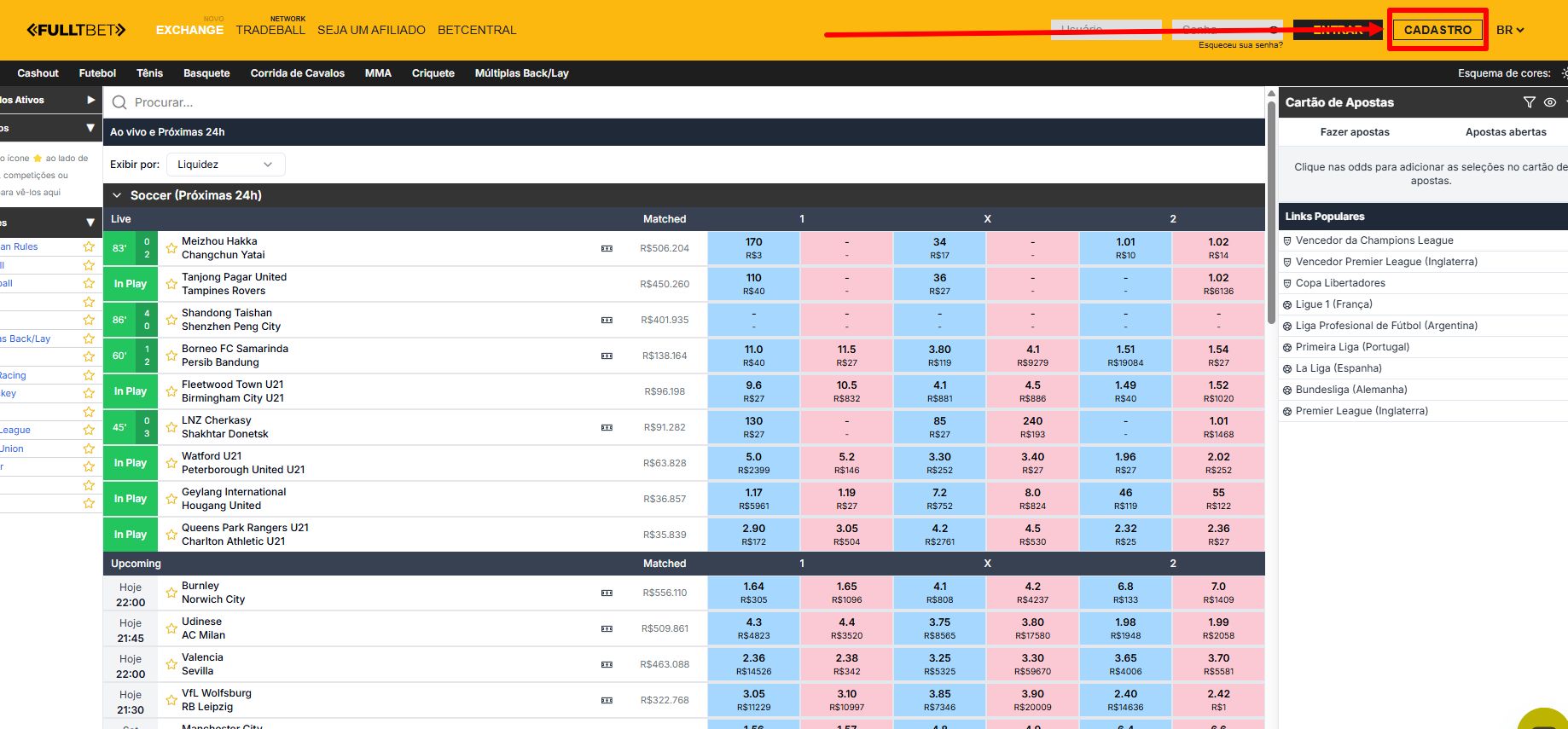Toggle favorite star beside 'an Rules' sidebar item
The height and width of the screenshot is (729, 1568).
point(89,246)
